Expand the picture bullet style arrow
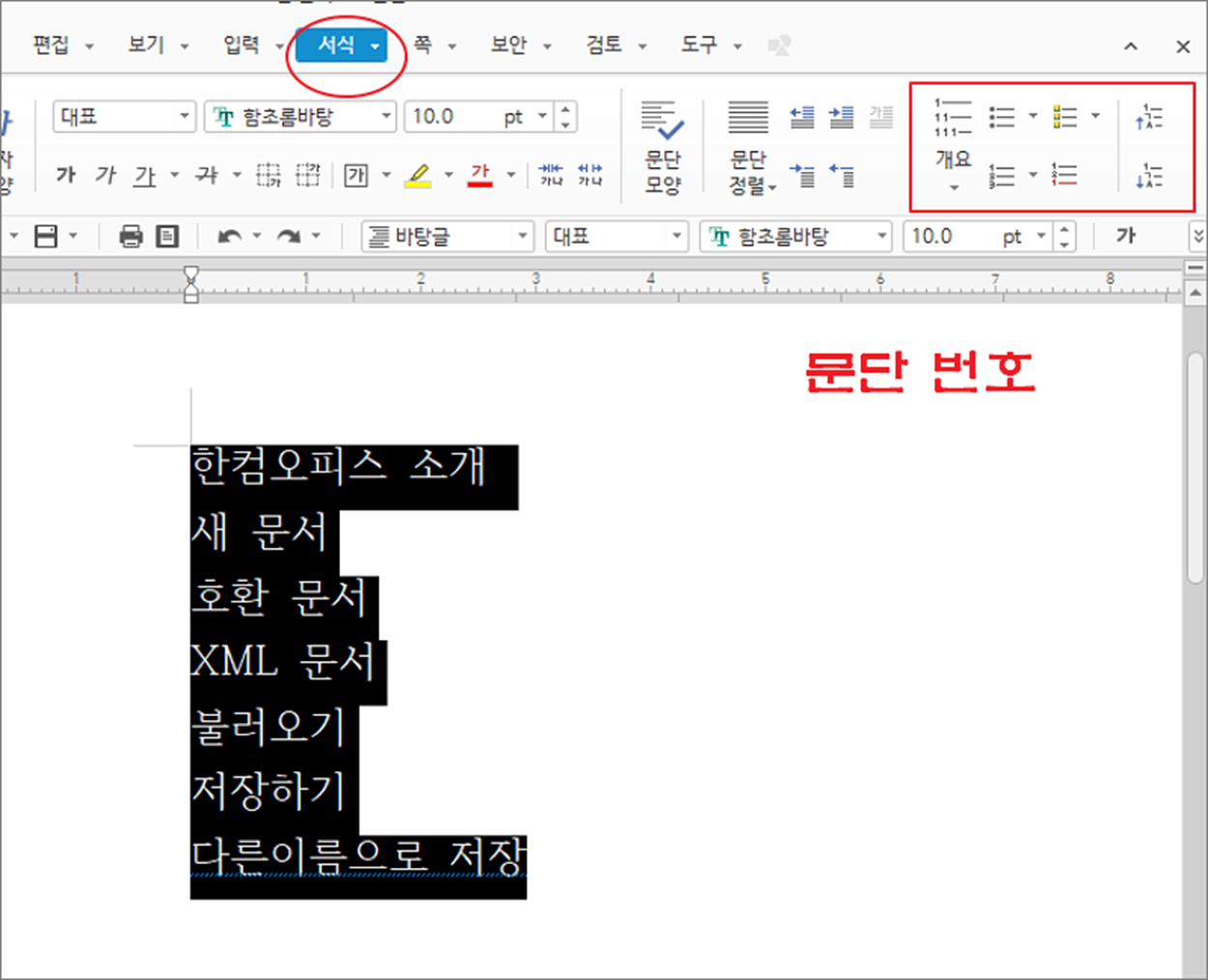Viewport: 1208px width, 980px height. [x=1095, y=116]
